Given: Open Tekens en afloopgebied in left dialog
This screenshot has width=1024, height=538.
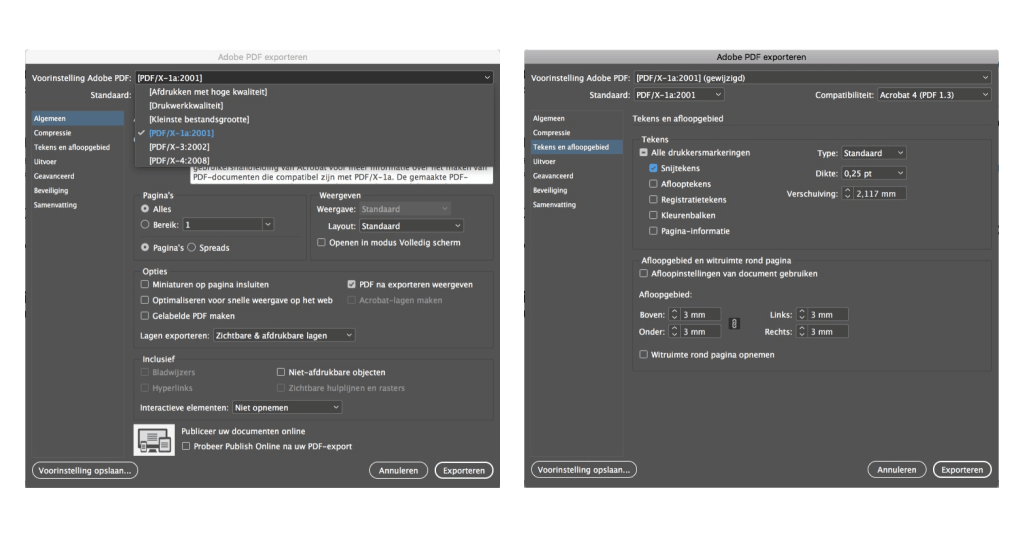Looking at the screenshot, I should 72,147.
